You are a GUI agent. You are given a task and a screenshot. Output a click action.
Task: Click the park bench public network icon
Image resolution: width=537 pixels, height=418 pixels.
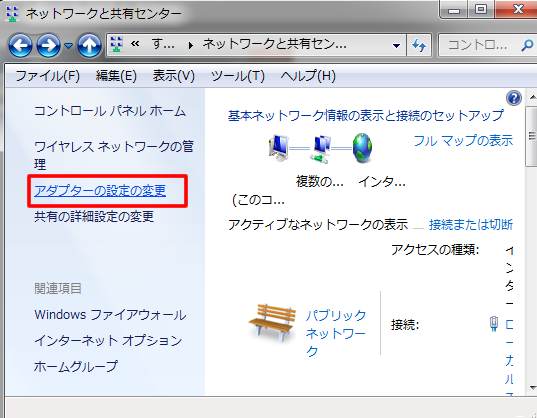pyautogui.click(x=273, y=322)
